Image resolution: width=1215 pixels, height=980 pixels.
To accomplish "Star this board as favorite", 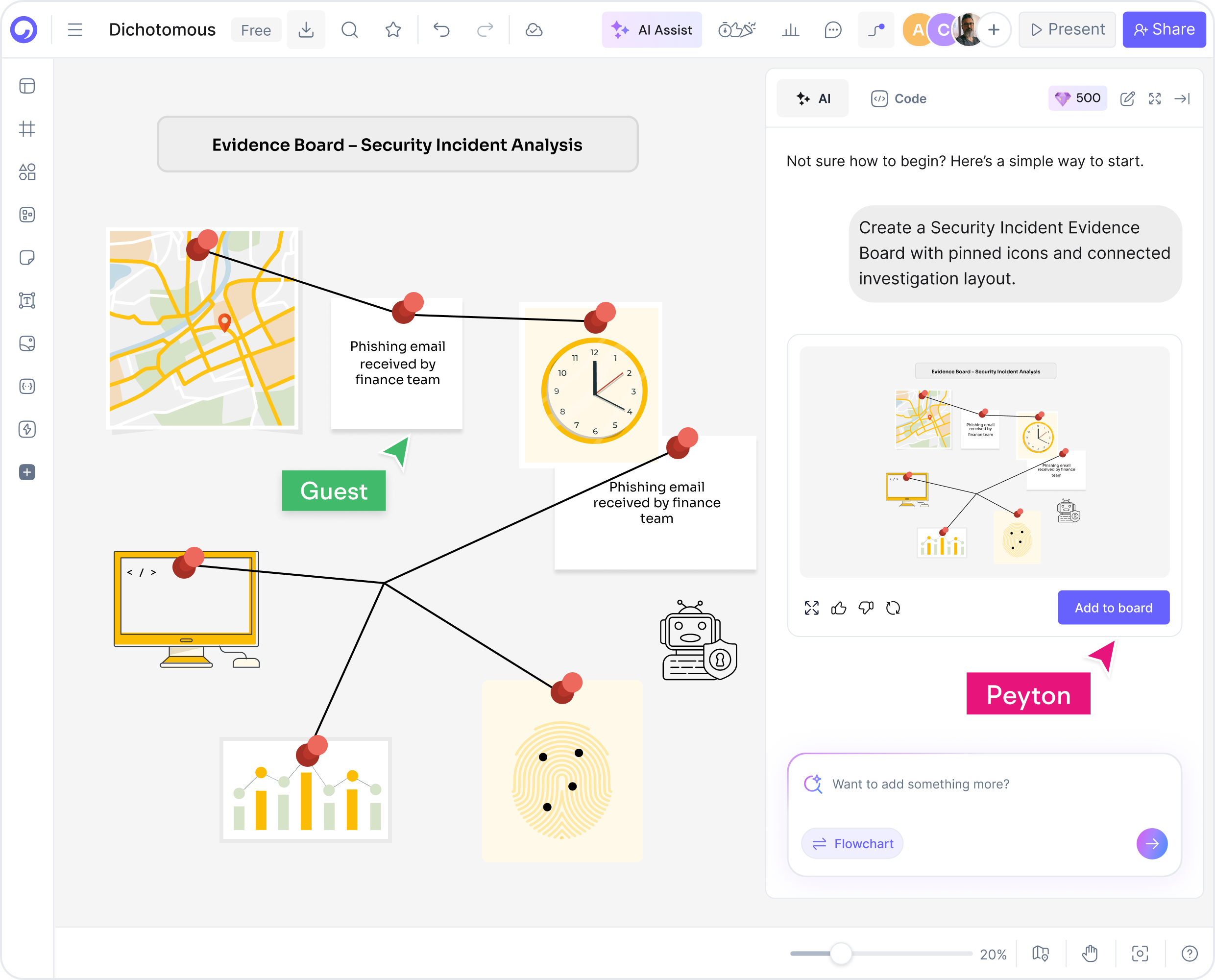I will [x=393, y=29].
